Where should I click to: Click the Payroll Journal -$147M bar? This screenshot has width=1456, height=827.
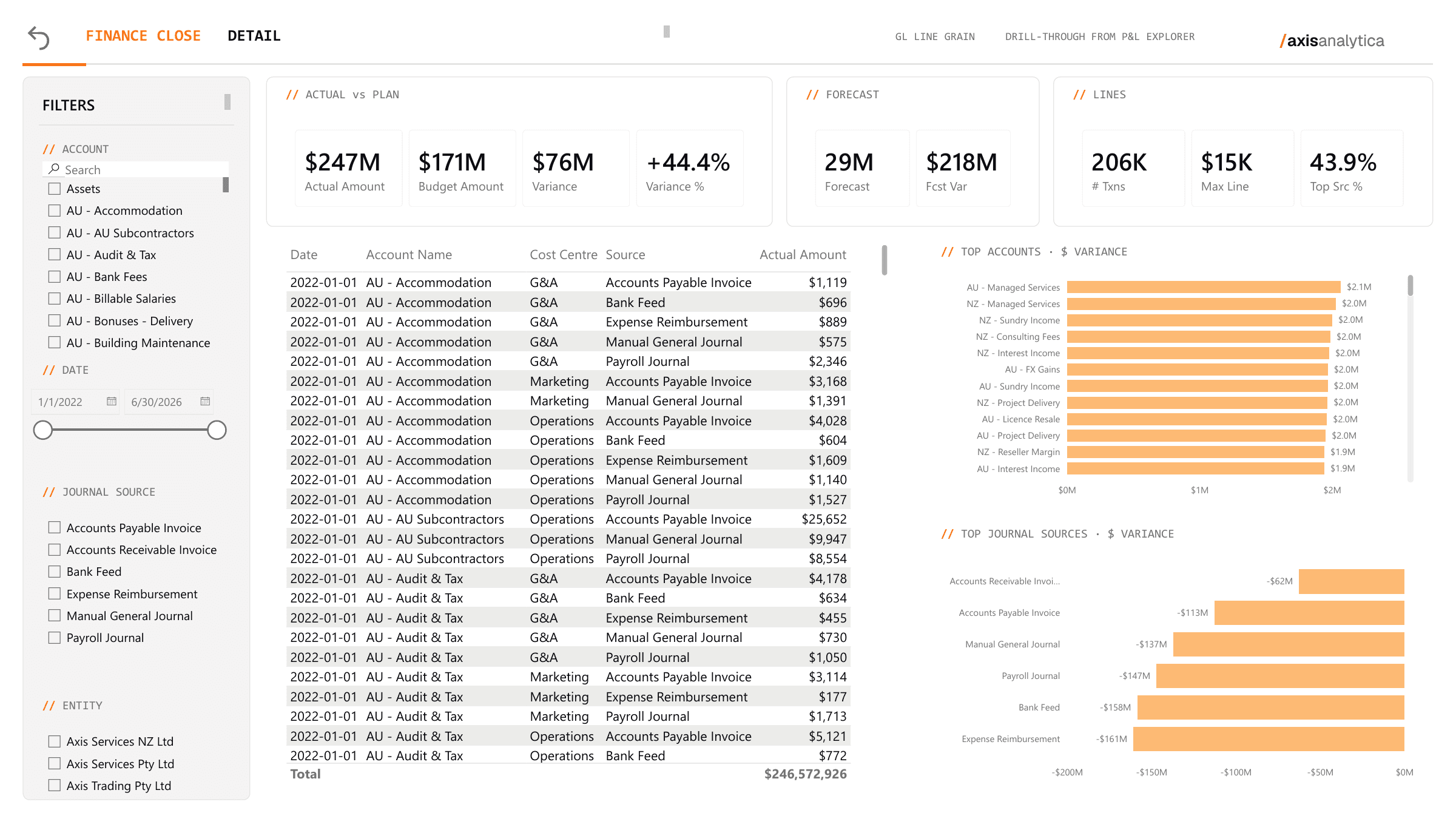tap(1280, 676)
